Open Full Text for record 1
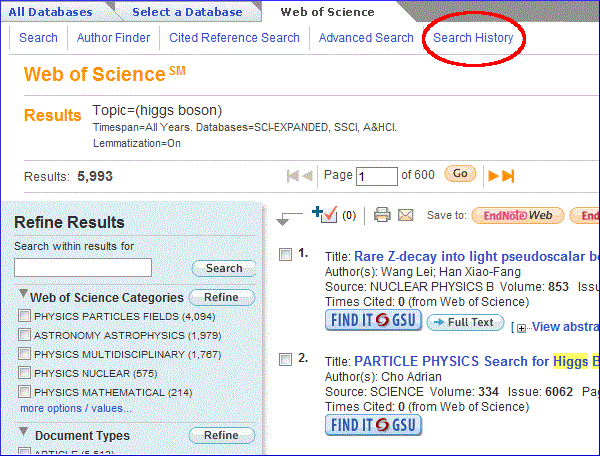 [465, 322]
